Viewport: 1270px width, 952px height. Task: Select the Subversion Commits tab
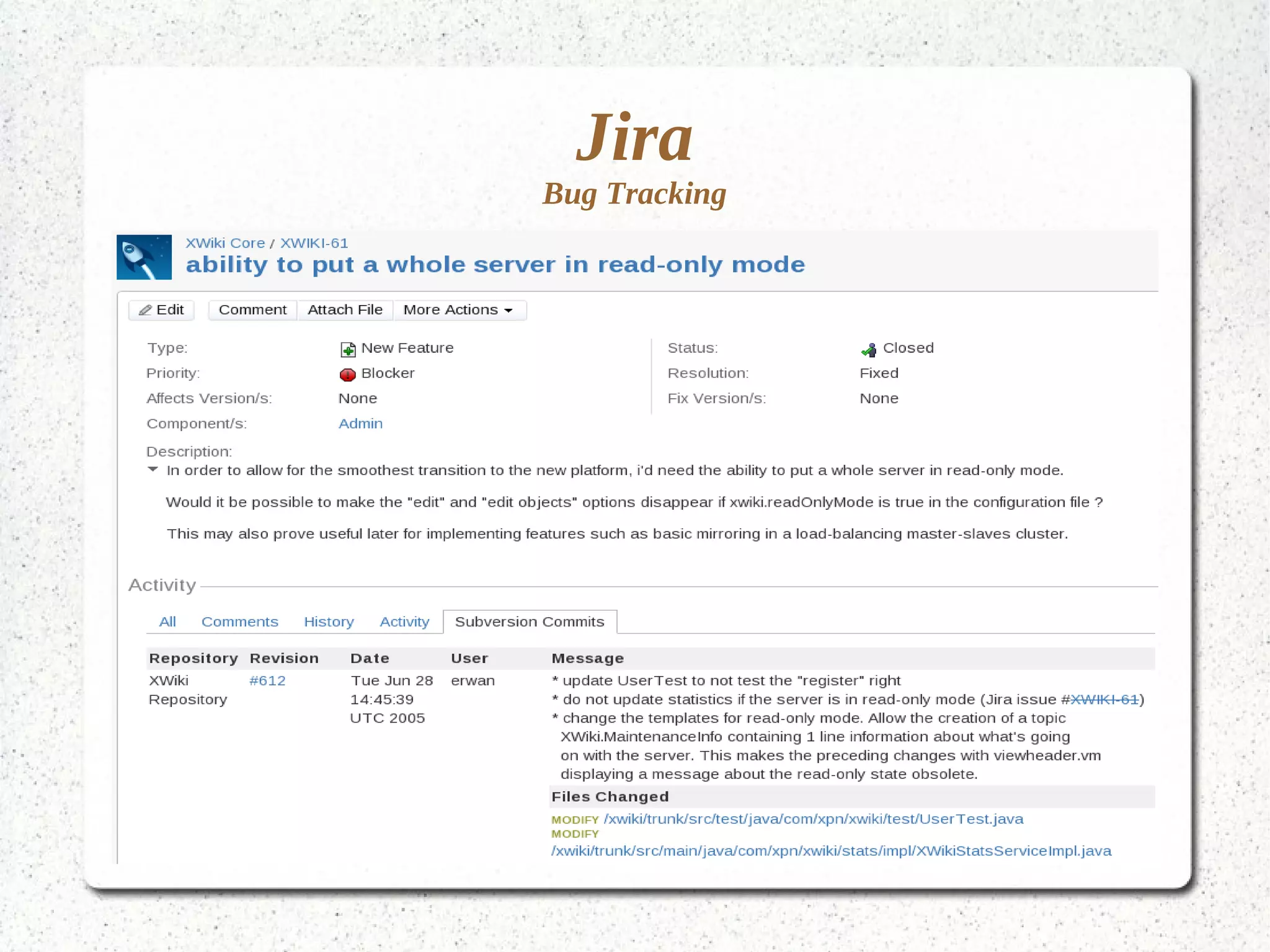click(x=530, y=621)
